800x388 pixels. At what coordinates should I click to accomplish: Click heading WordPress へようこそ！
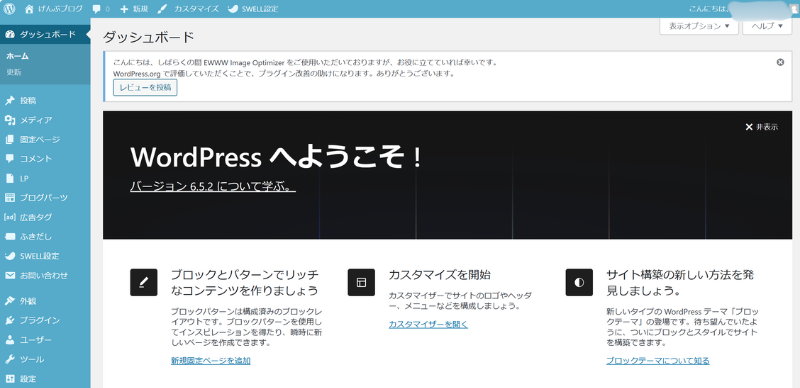tap(277, 157)
